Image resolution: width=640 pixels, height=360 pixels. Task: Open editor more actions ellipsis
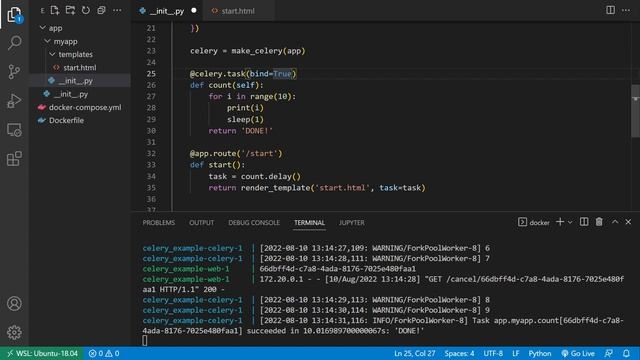tap(626, 10)
